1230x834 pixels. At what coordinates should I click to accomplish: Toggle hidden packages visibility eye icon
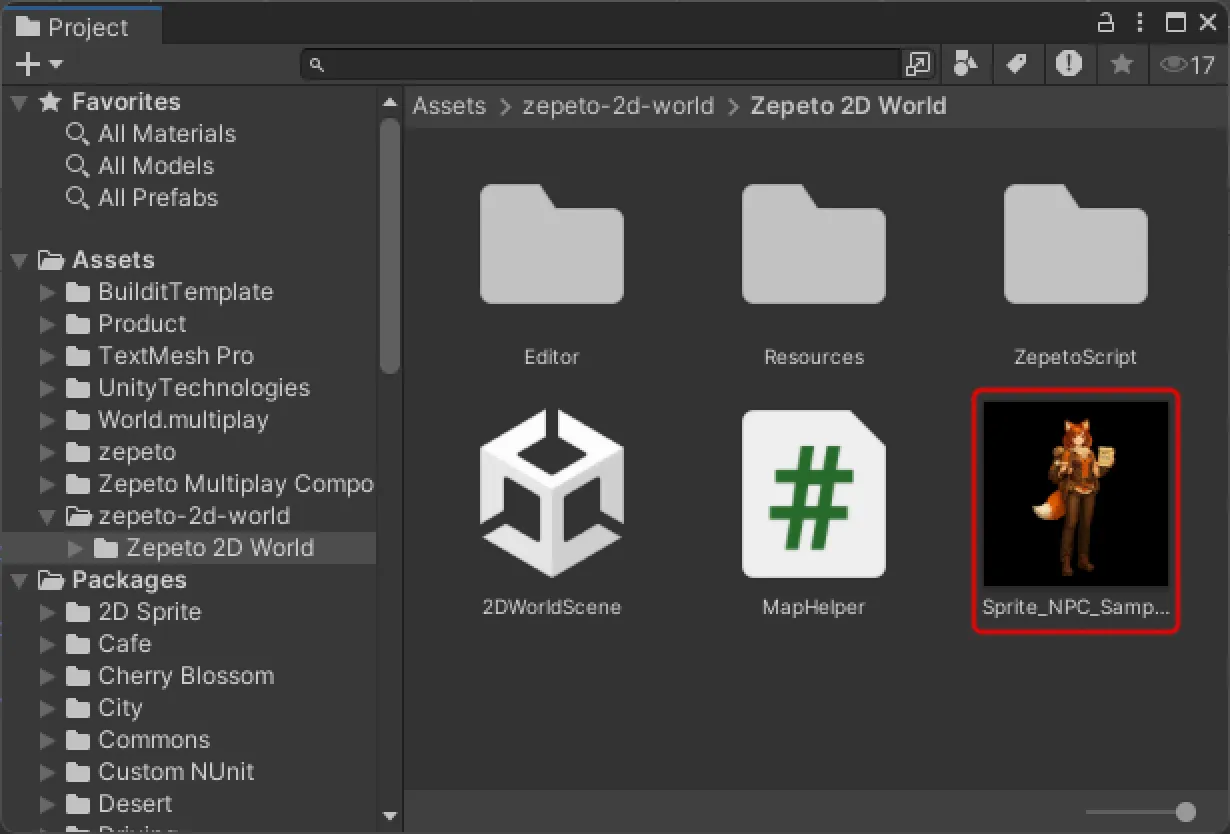pyautogui.click(x=1187, y=65)
